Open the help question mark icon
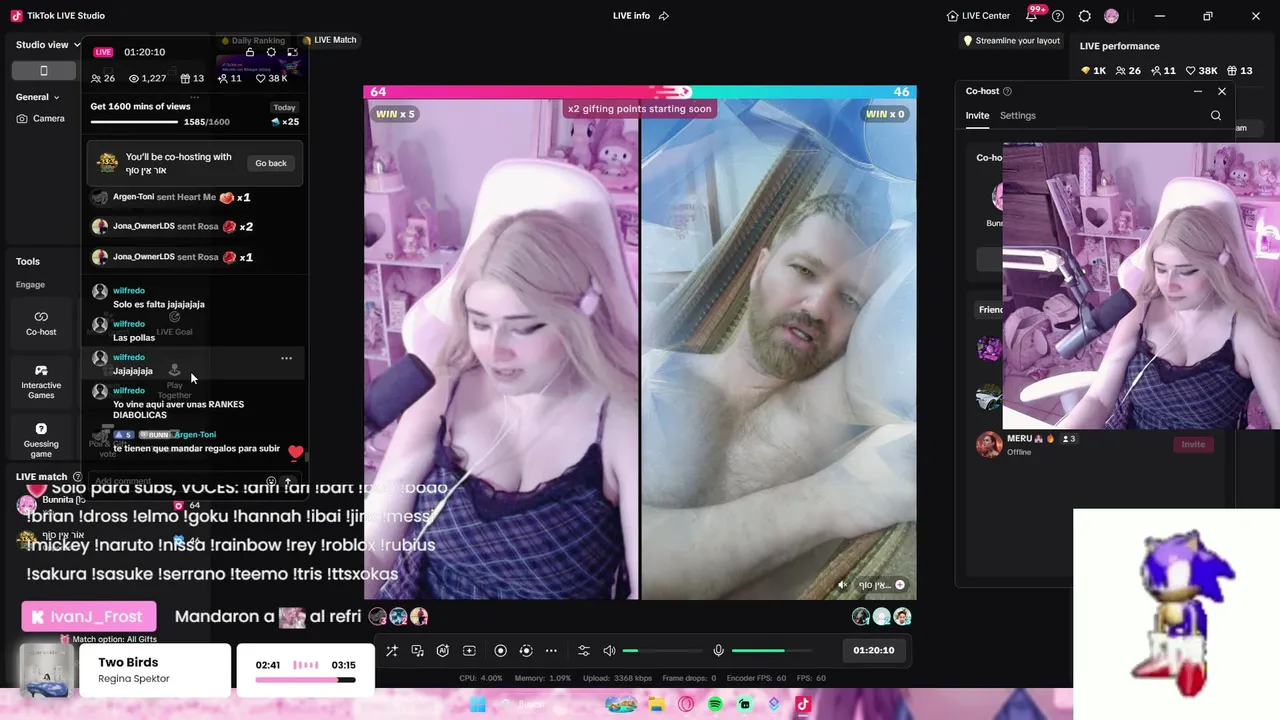This screenshot has width=1280, height=720. pyautogui.click(x=1058, y=16)
